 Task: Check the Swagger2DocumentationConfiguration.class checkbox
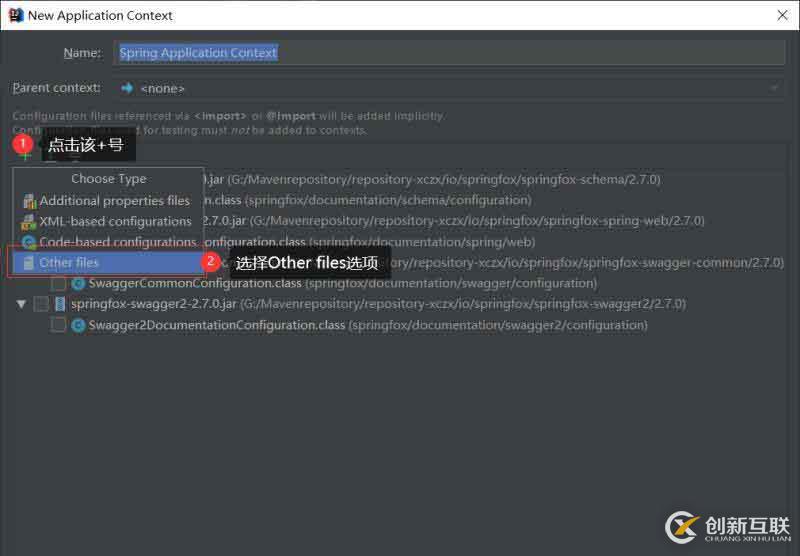tap(58, 325)
